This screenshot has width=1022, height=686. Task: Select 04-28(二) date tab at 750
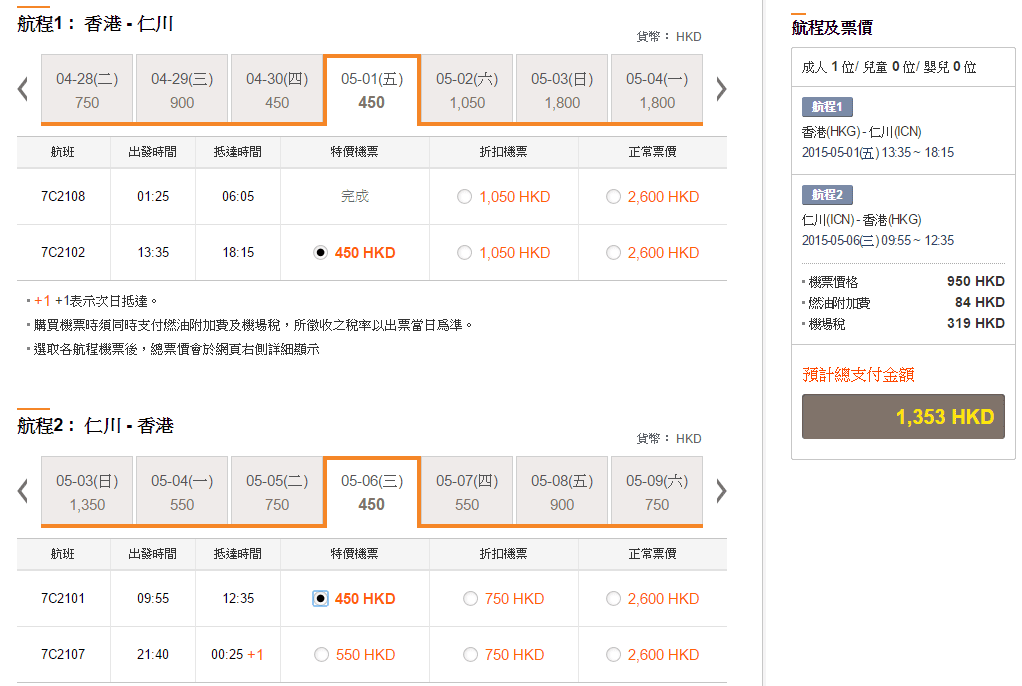click(87, 90)
